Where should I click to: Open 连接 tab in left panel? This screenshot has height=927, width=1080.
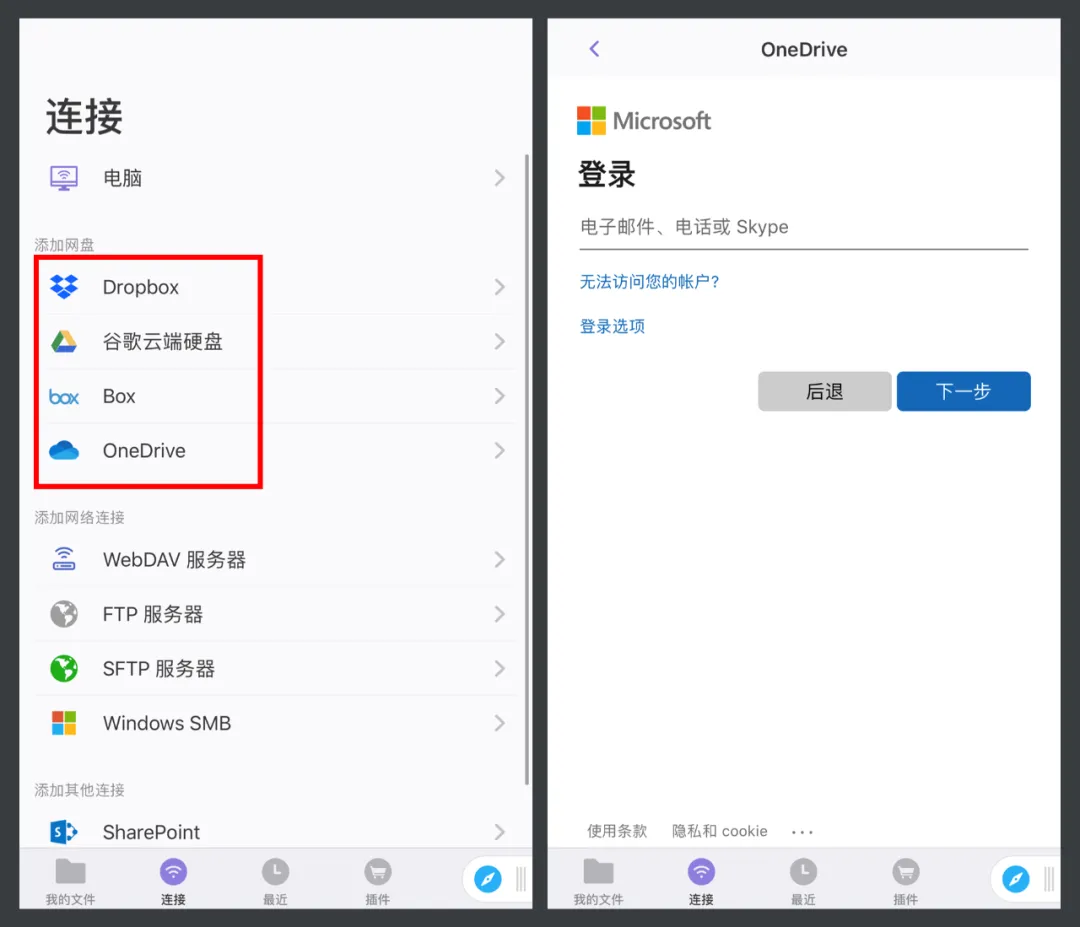(x=173, y=882)
